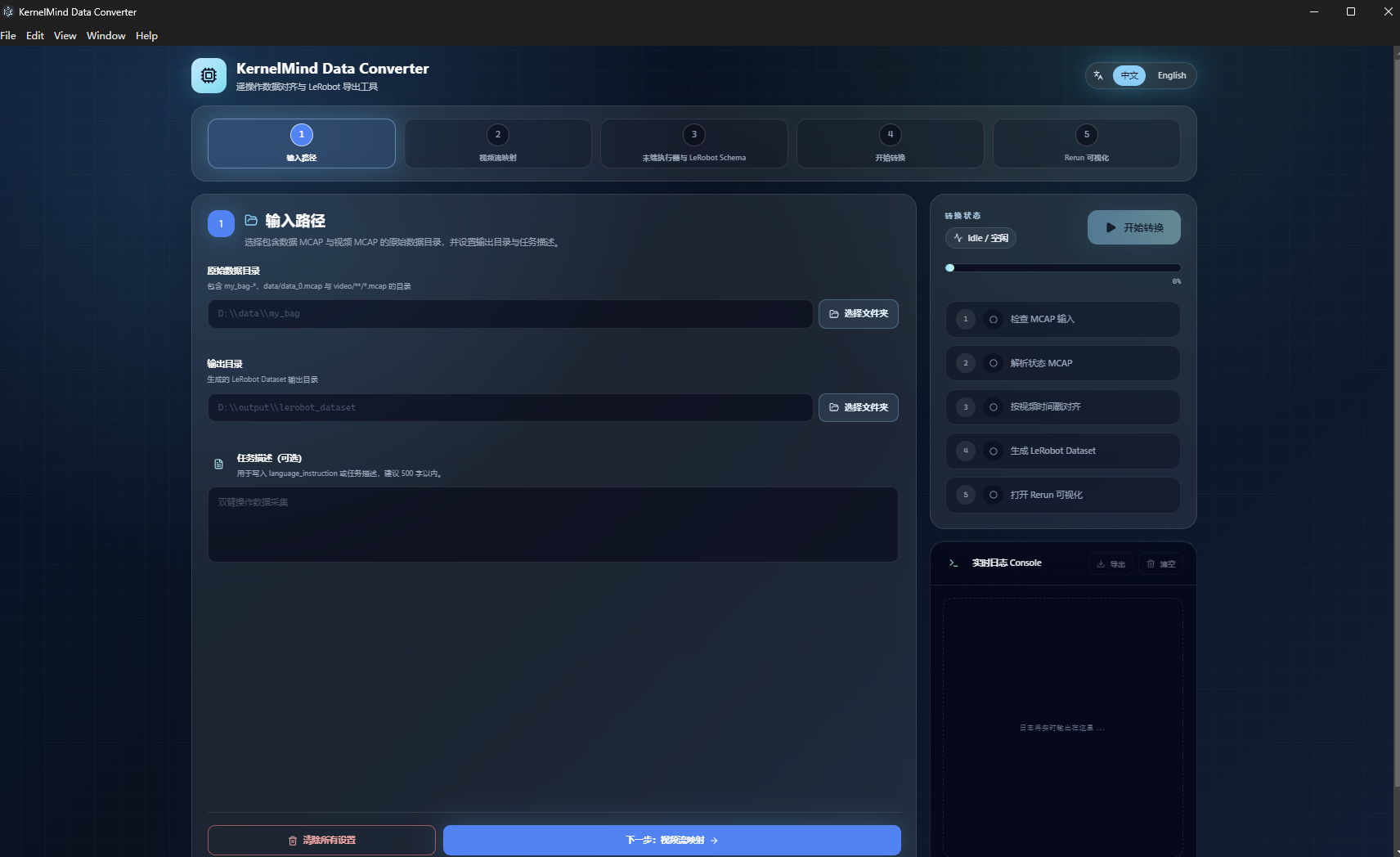The height and width of the screenshot is (857, 1400).
Task: Click the status circle for 按视频时间戳对齐
Action: click(x=994, y=407)
